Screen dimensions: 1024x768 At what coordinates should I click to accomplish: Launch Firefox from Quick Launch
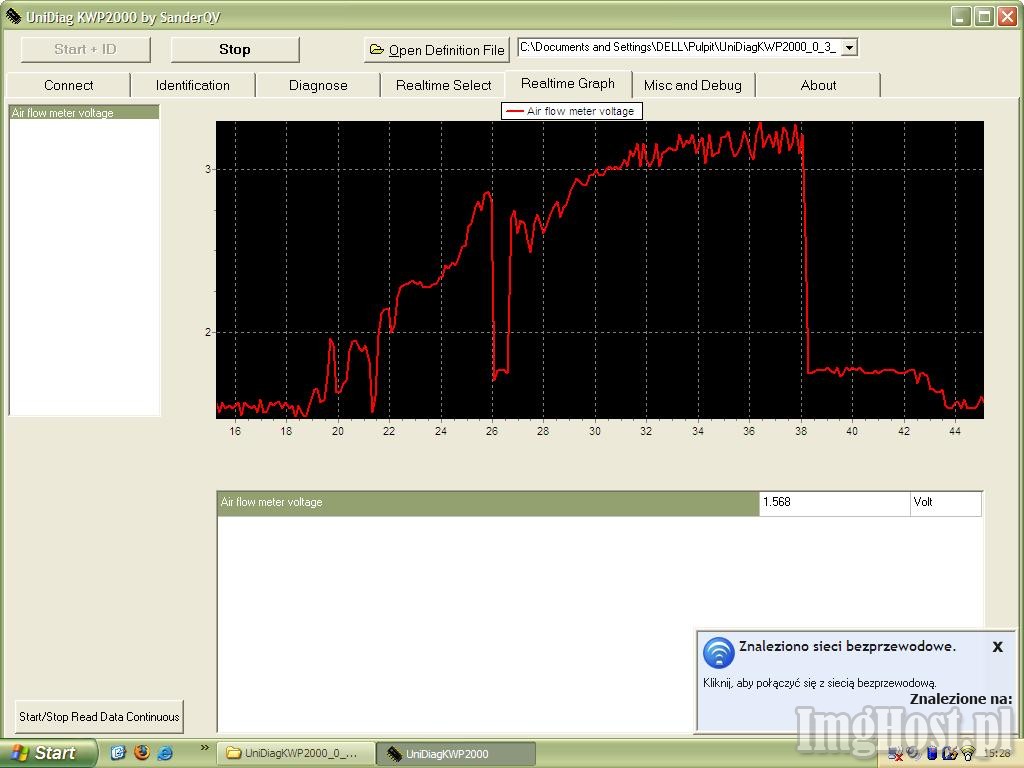pyautogui.click(x=142, y=753)
